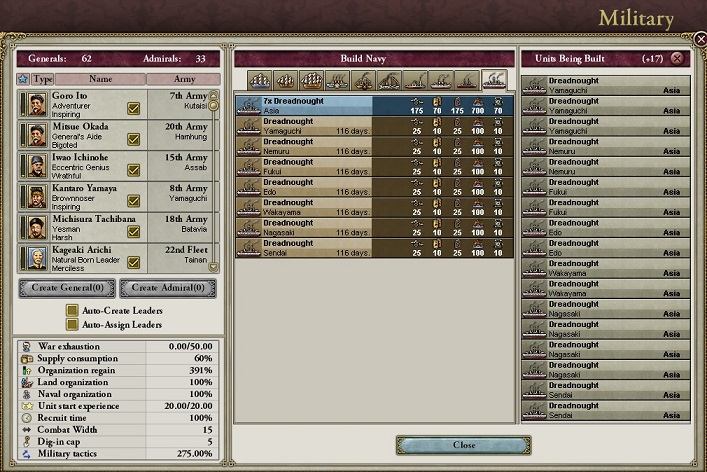707x472 pixels.
Task: Click Goro Ito's portrait
Action: coord(37,104)
